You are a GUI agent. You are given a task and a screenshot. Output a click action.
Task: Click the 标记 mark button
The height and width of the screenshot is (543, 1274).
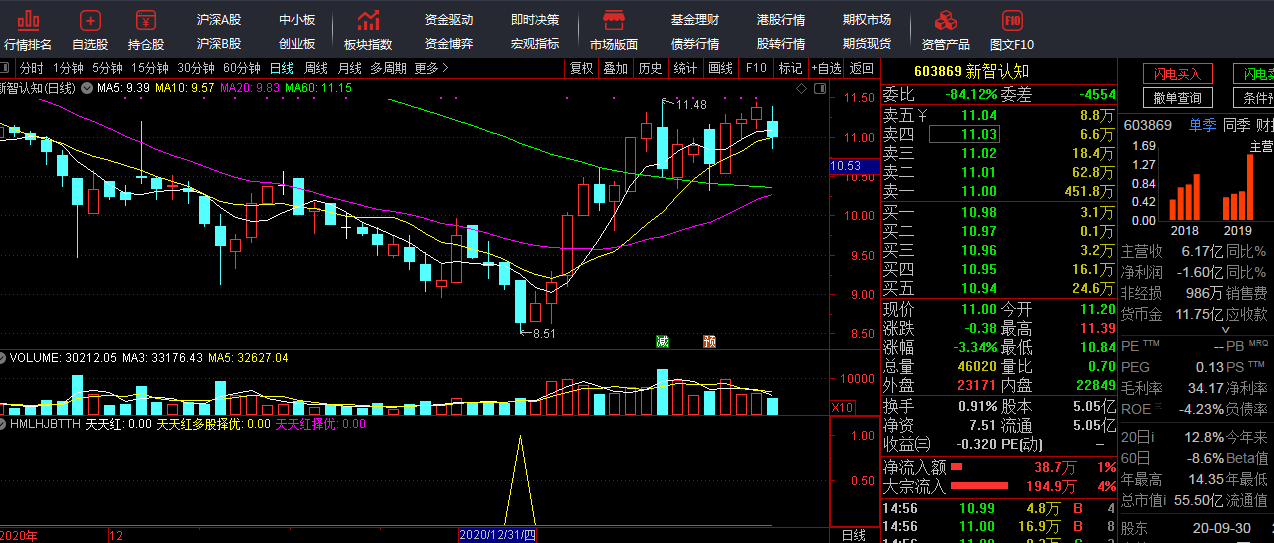[x=790, y=68]
